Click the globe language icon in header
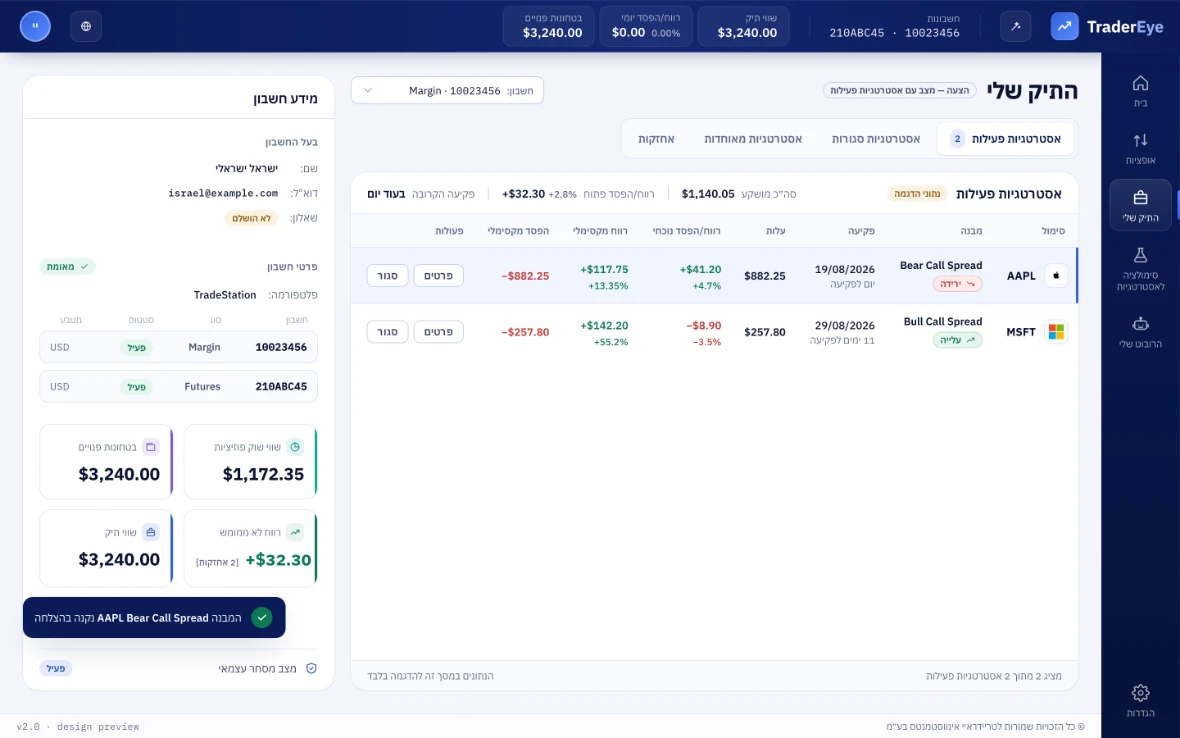The height and width of the screenshot is (738, 1180). click(86, 26)
